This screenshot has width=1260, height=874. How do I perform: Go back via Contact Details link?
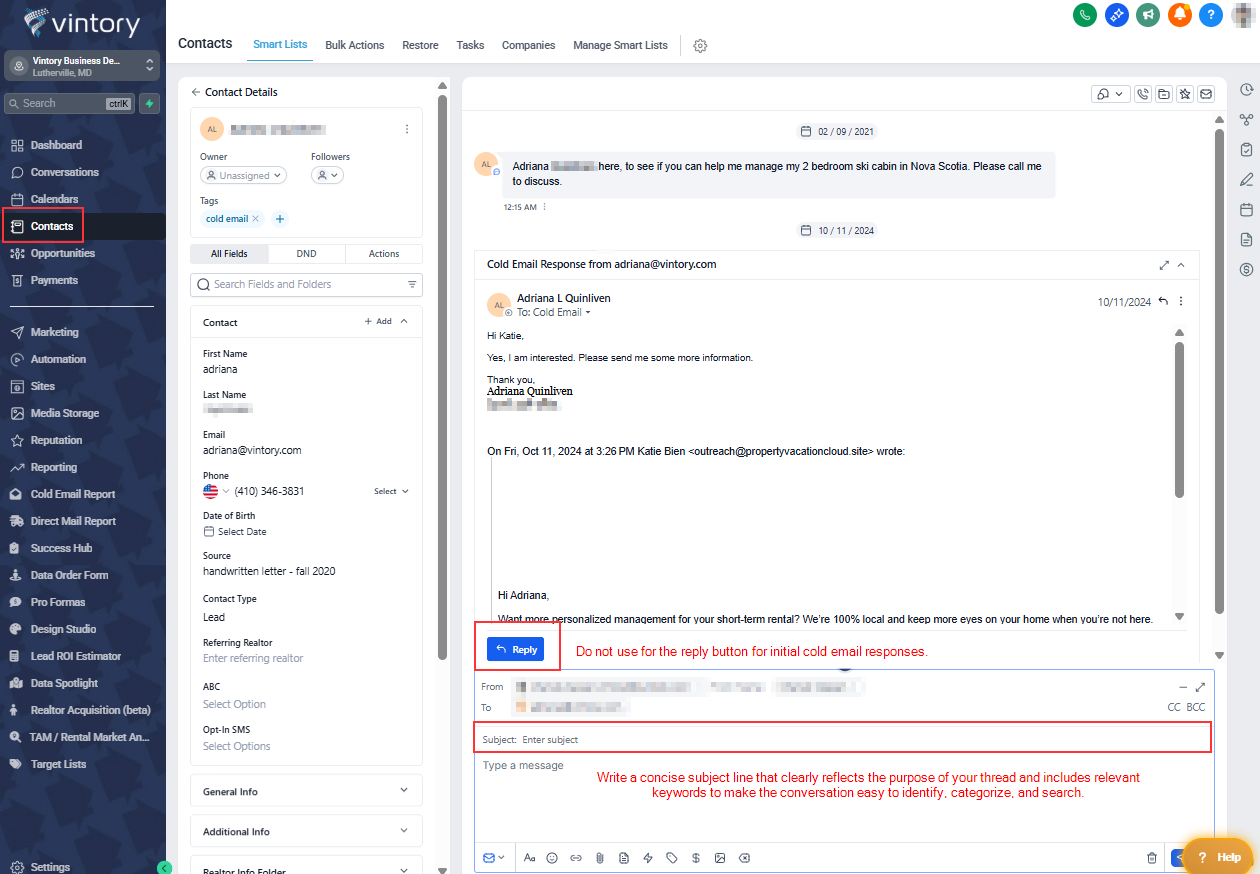click(234, 92)
